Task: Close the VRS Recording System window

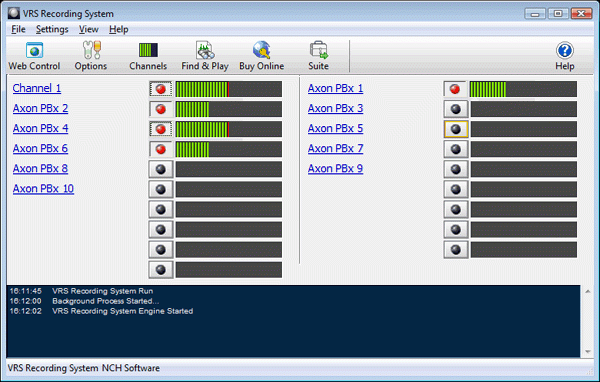Action: (581, 14)
